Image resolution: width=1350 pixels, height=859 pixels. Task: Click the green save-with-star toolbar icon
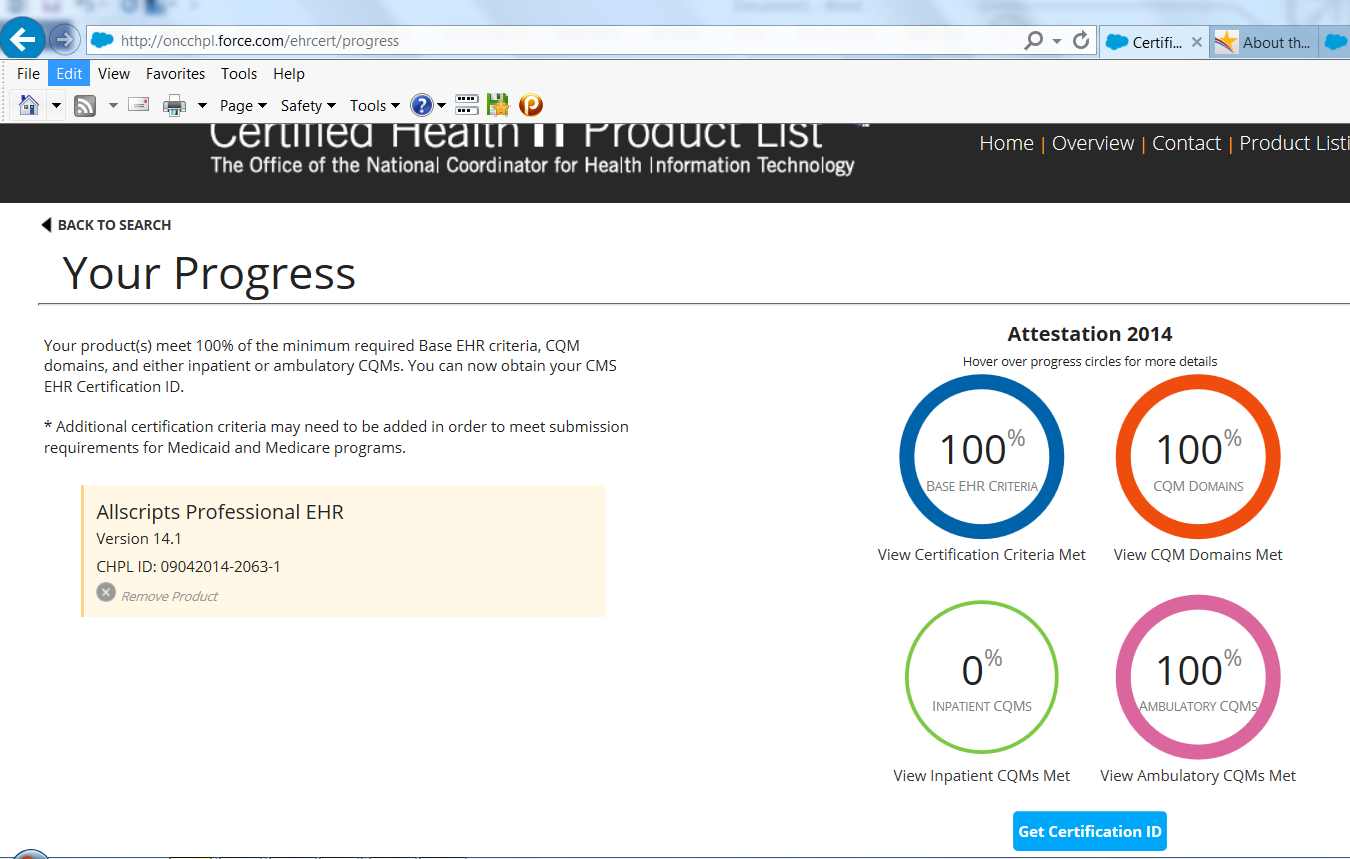(498, 105)
